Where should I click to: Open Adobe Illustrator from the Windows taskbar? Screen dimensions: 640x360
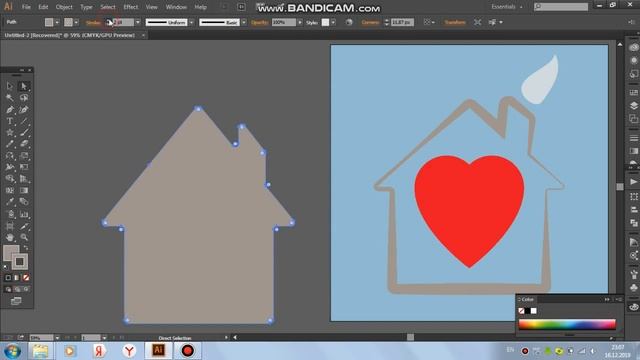158,350
